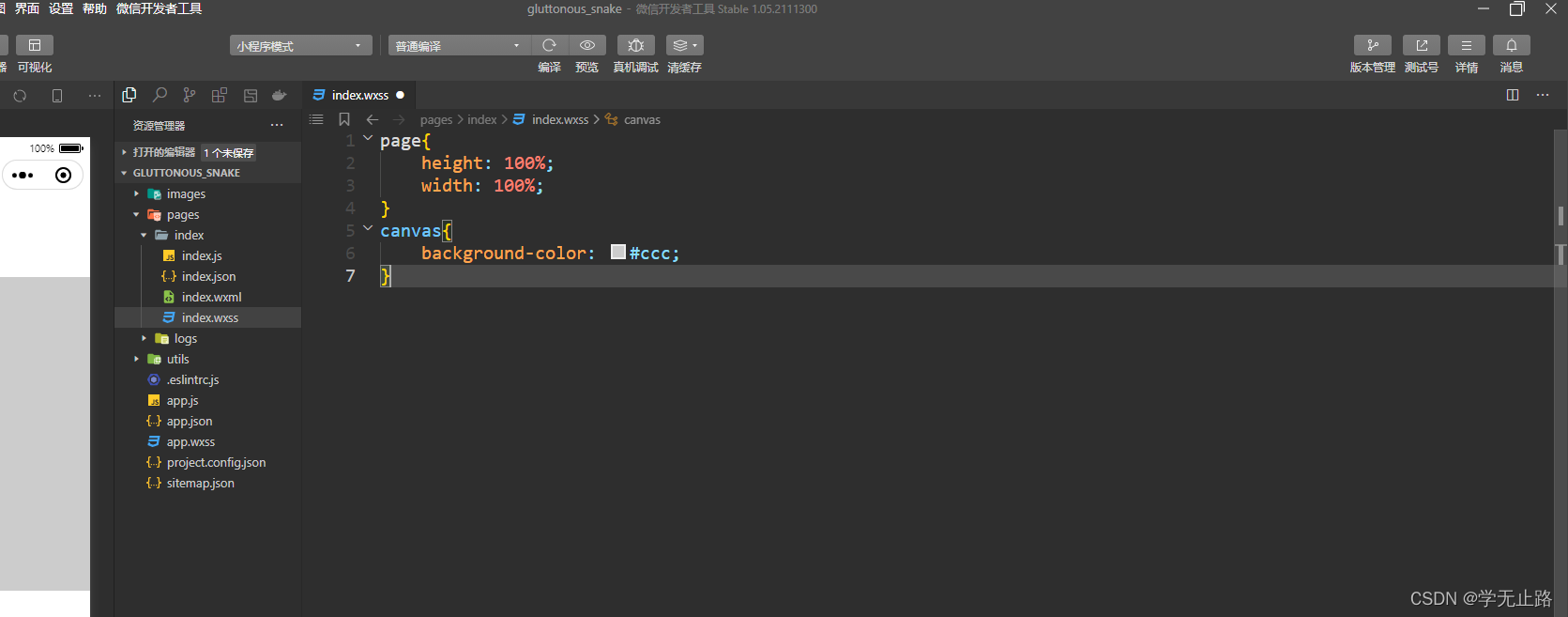This screenshot has width=1568, height=617.
Task: Open clear cache dropdown arrow
Action: [695, 45]
